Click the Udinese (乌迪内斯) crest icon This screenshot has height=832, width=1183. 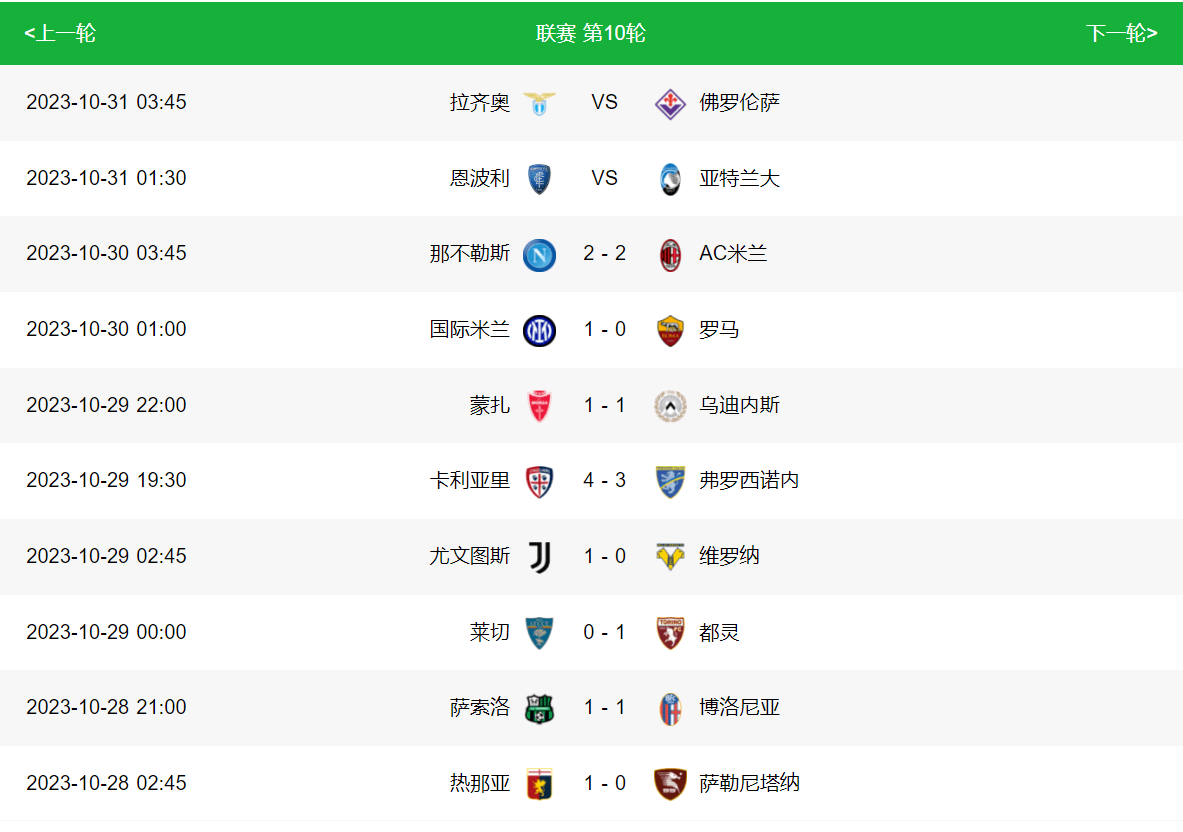tap(670, 406)
